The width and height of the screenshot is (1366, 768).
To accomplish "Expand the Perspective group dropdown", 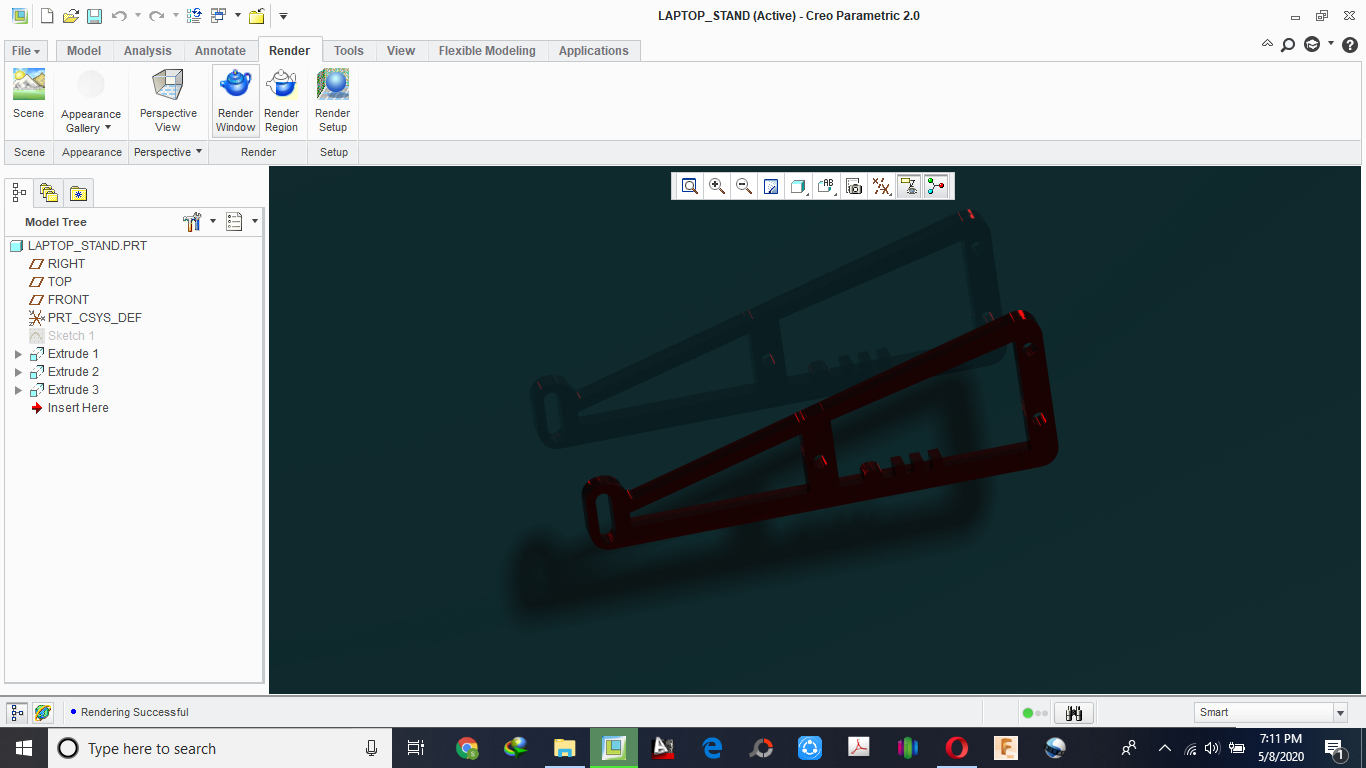I will click(x=198, y=152).
